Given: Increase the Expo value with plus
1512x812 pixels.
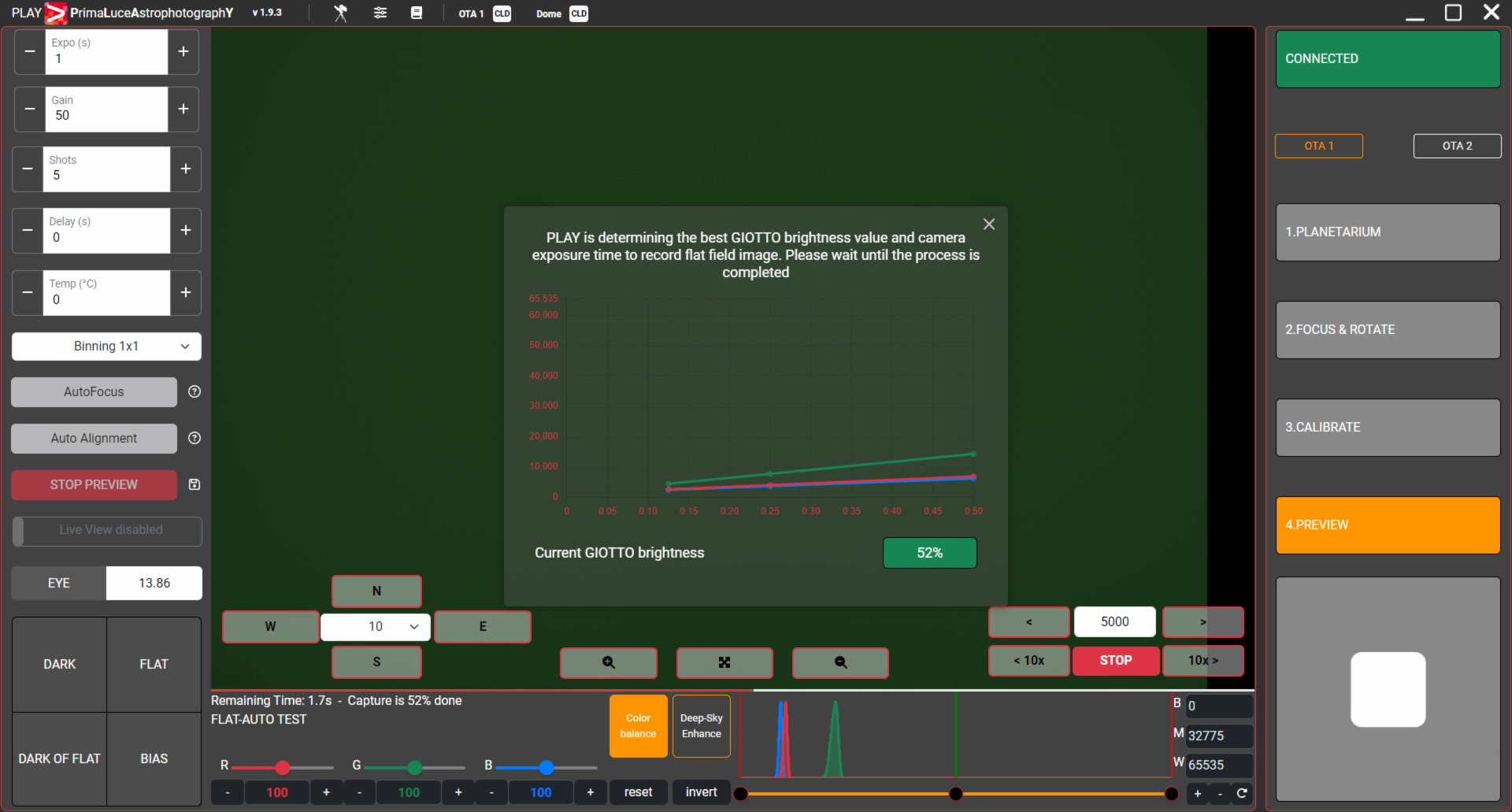Looking at the screenshot, I should [183, 52].
